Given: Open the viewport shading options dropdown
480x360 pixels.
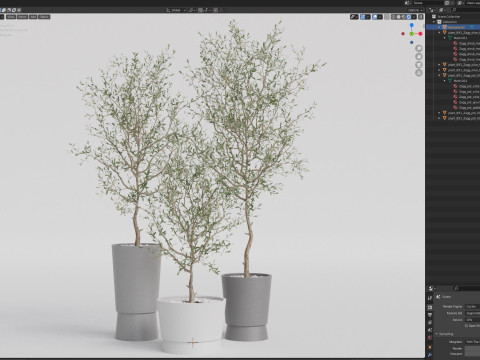Looking at the screenshot, I should 414,17.
